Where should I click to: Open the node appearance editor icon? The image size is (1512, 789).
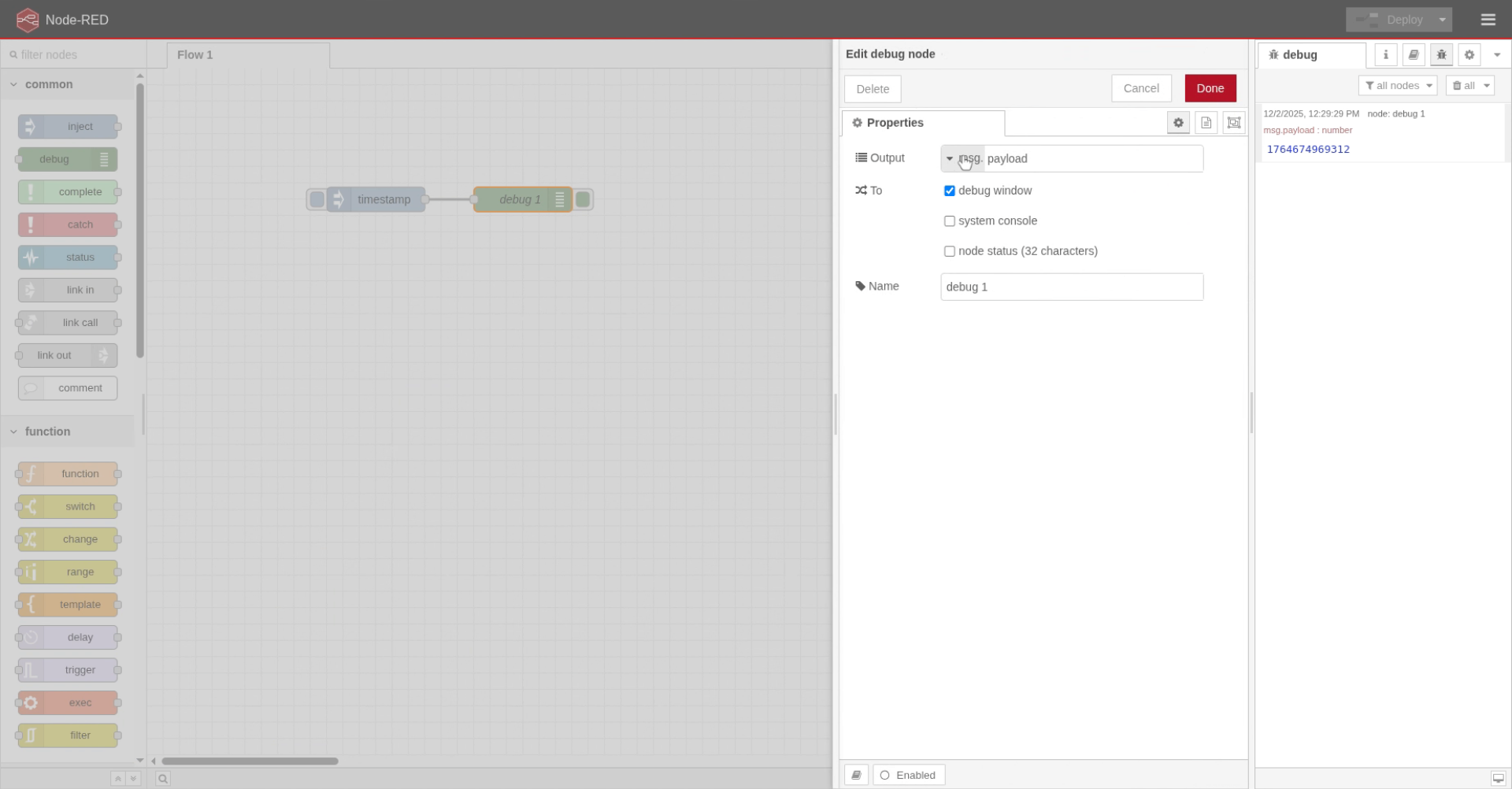(x=1233, y=123)
